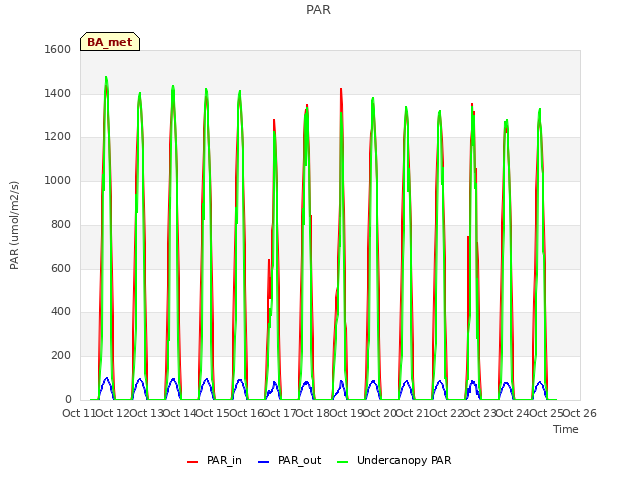The image size is (640, 480).
Task: Click the Oct 11 x-axis tick label
Action: coord(79,413)
